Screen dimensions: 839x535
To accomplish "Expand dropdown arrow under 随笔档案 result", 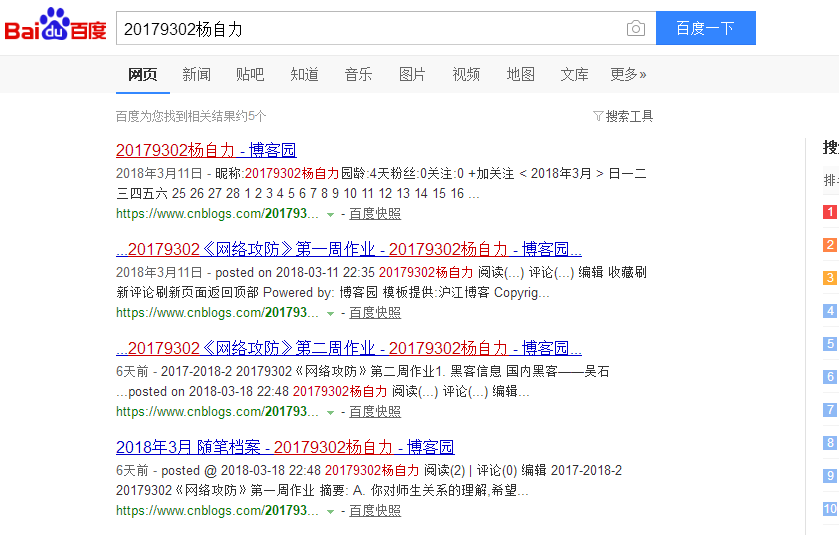I will [330, 511].
